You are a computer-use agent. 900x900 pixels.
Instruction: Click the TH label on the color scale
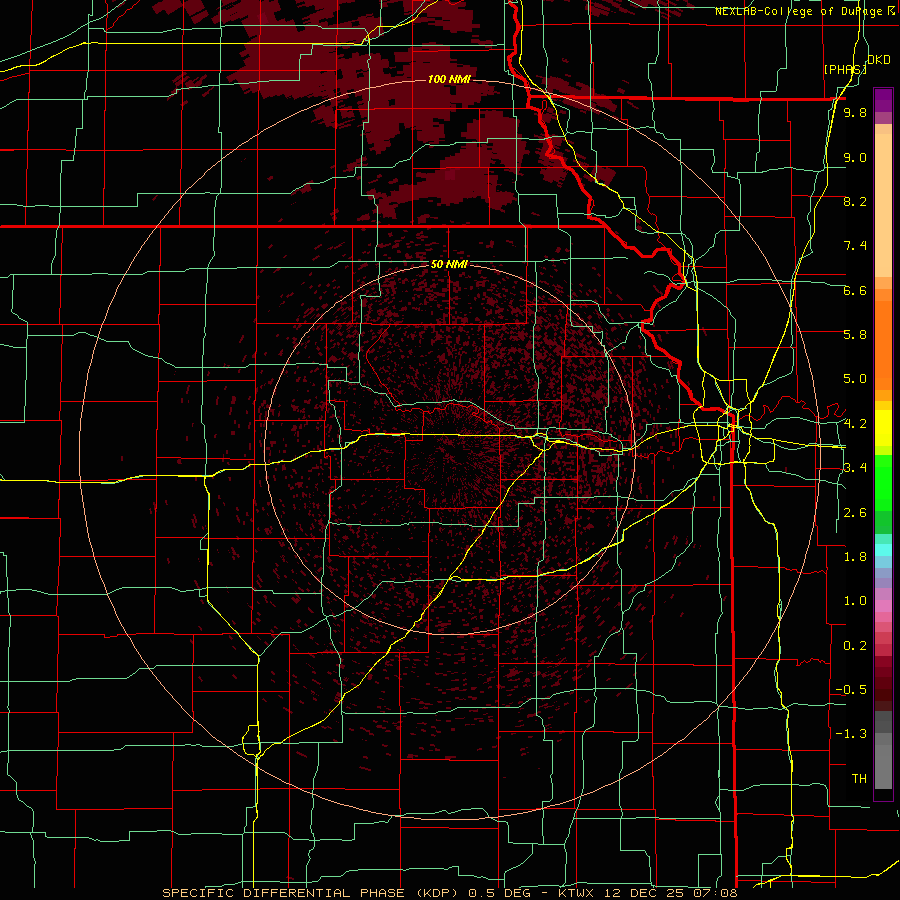[859, 779]
